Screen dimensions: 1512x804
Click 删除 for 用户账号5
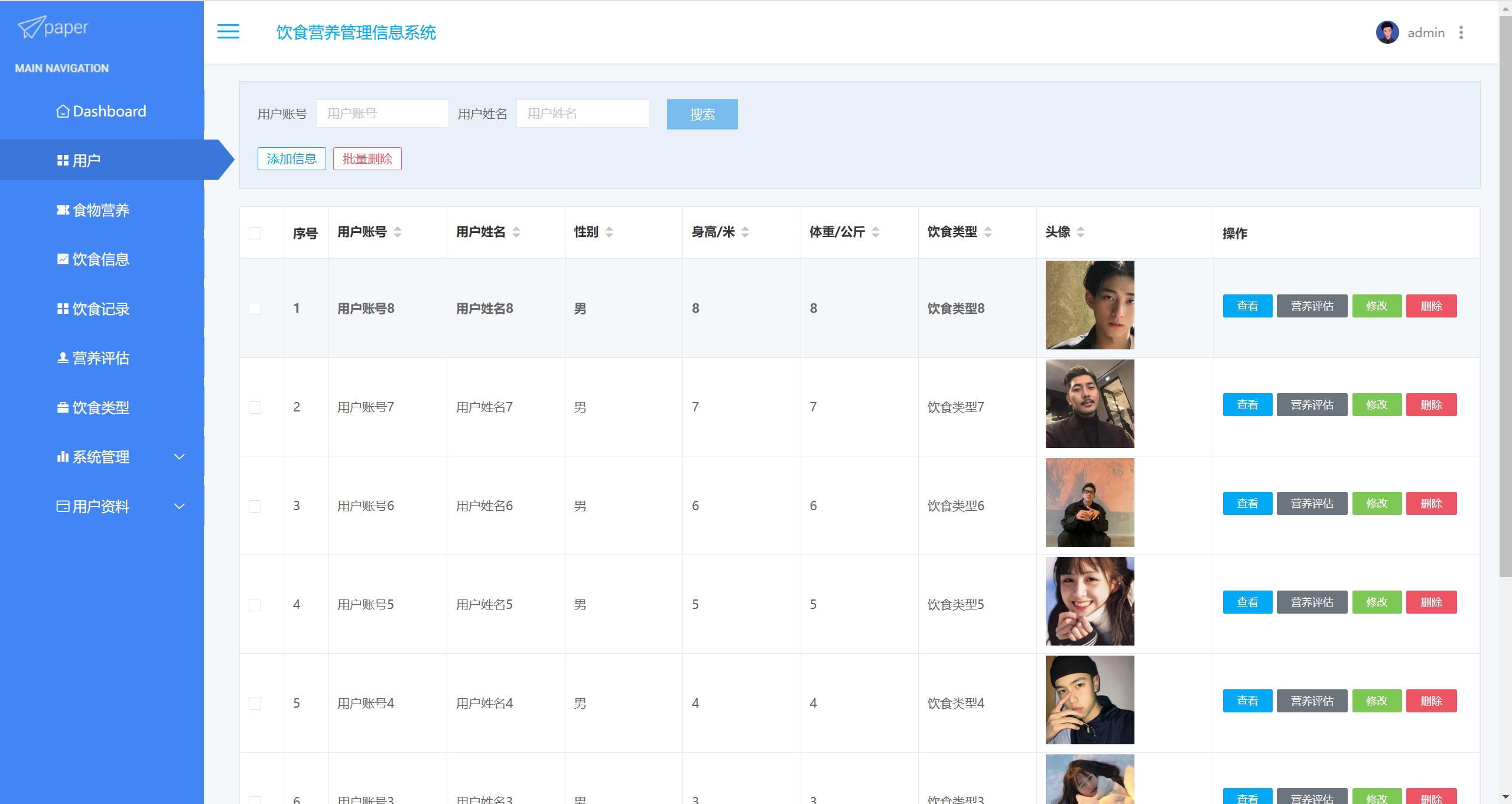(1431, 602)
